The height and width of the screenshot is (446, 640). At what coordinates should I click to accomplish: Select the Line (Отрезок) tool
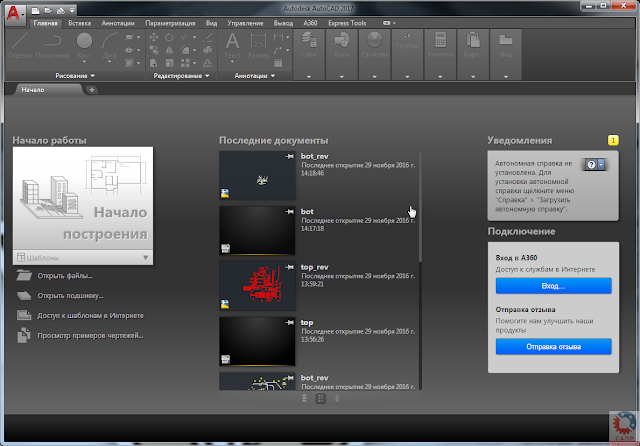pyautogui.click(x=20, y=46)
